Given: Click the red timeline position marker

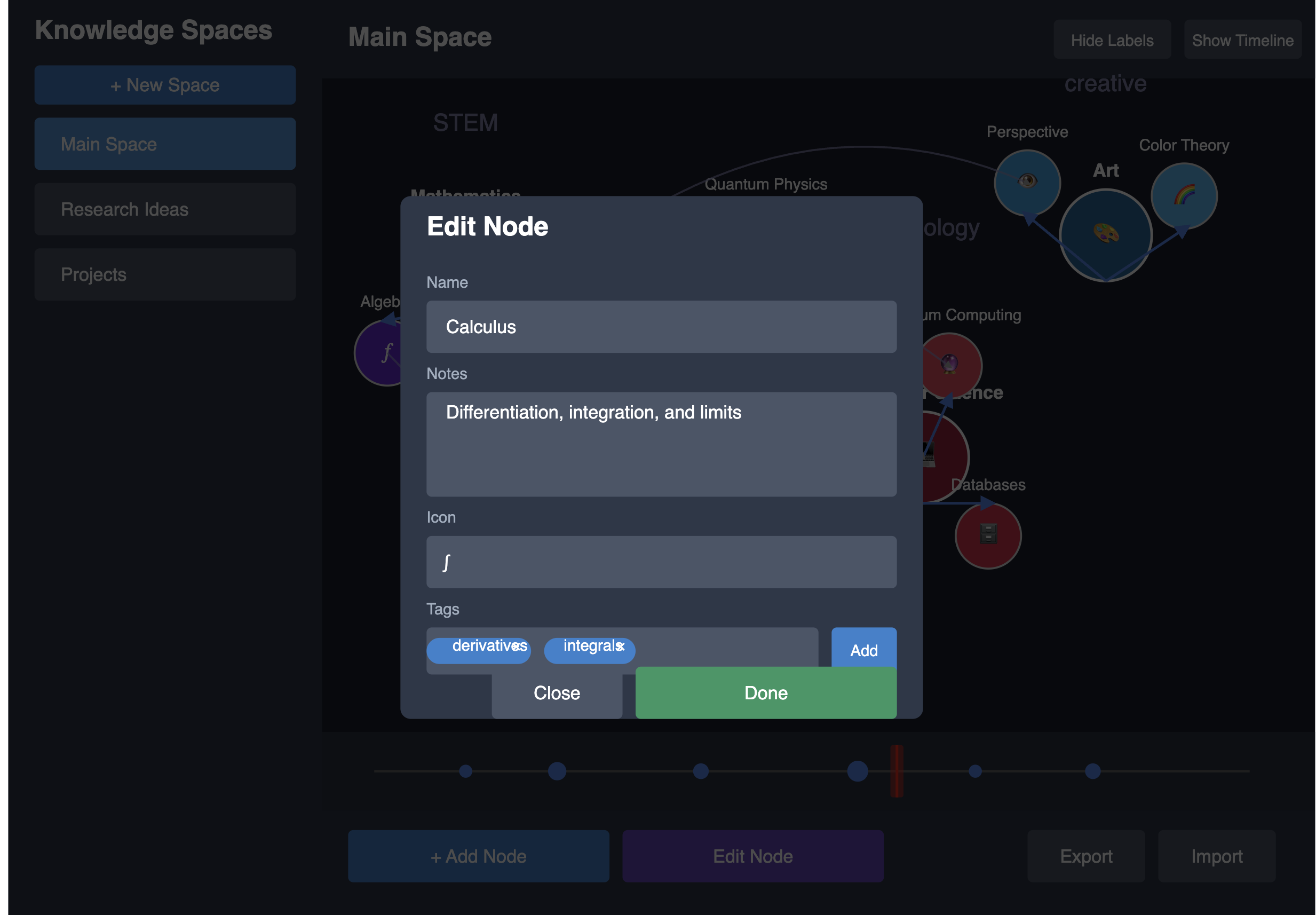Looking at the screenshot, I should tap(897, 771).
